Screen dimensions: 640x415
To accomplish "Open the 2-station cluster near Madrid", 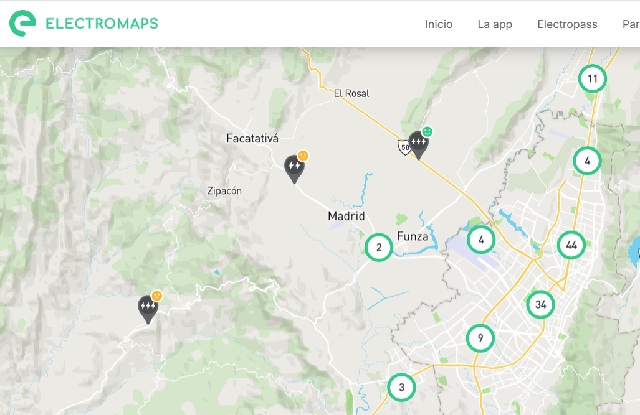I will 378,247.
